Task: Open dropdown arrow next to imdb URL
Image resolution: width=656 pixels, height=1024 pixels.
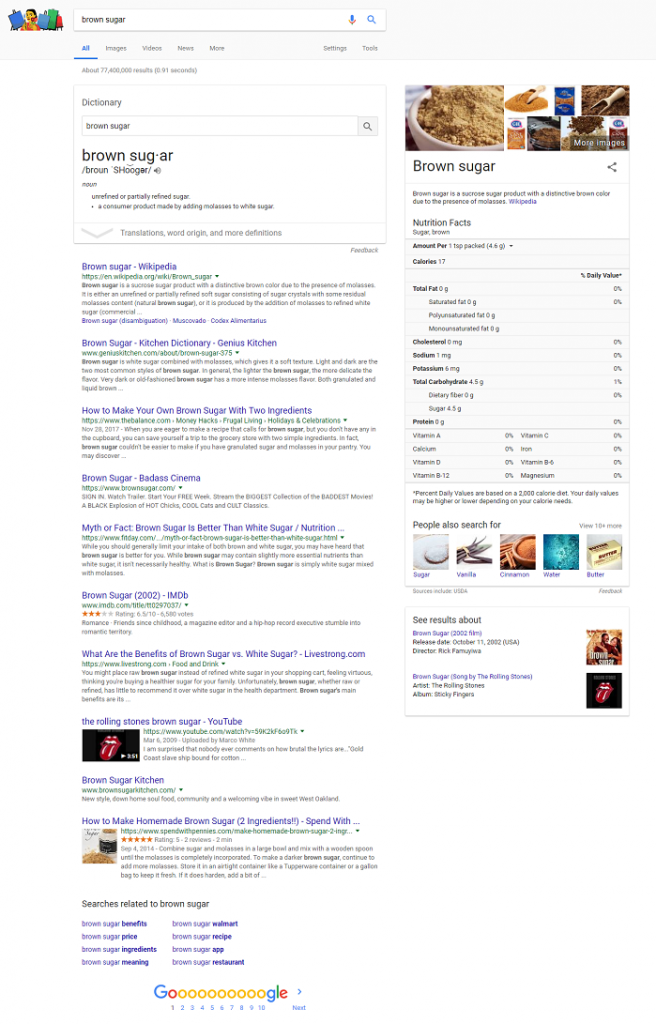Action: click(186, 605)
